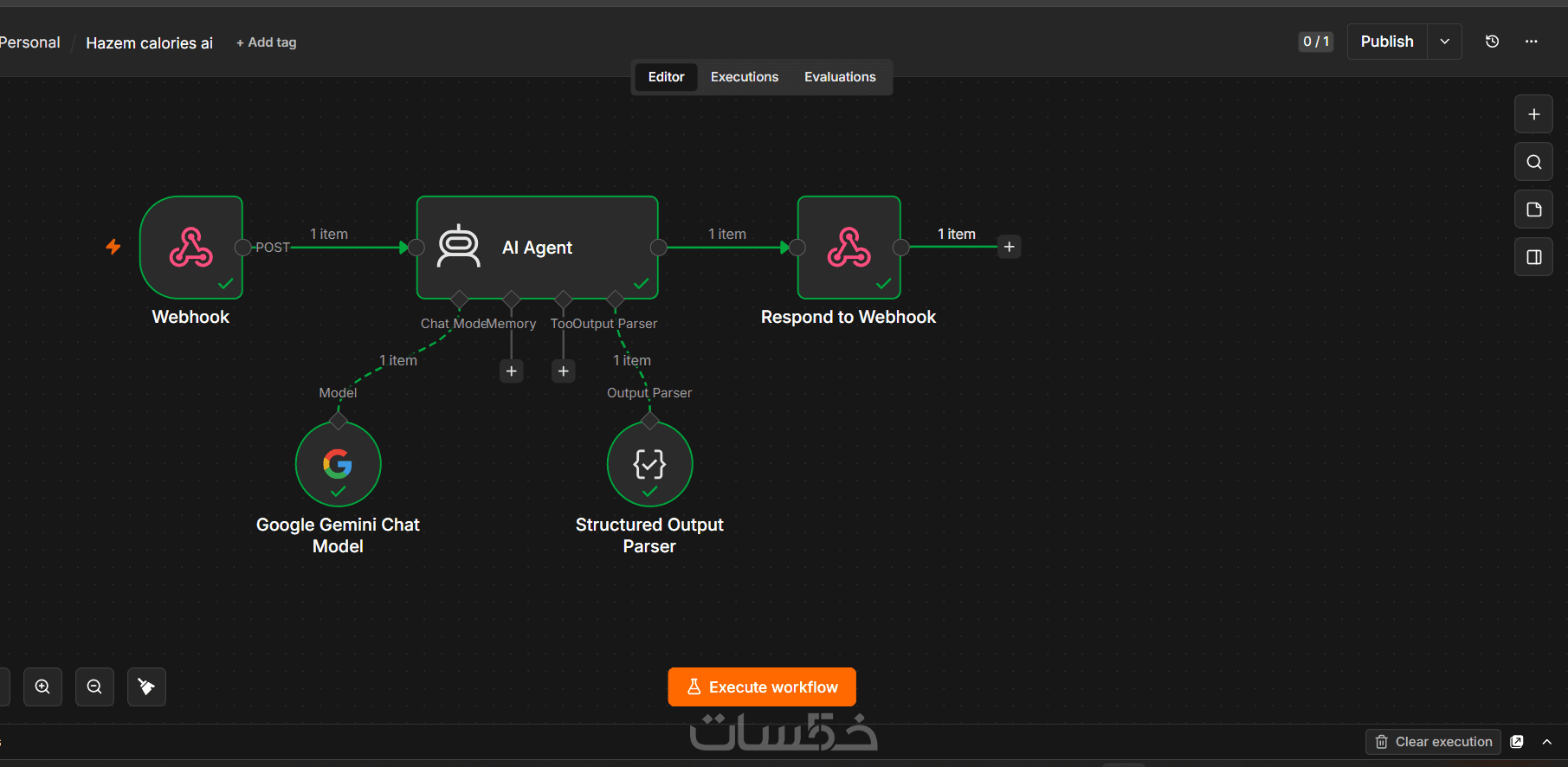Click the Chat Model connector diamond
Viewport: 1568px width, 767px height.
click(x=460, y=300)
